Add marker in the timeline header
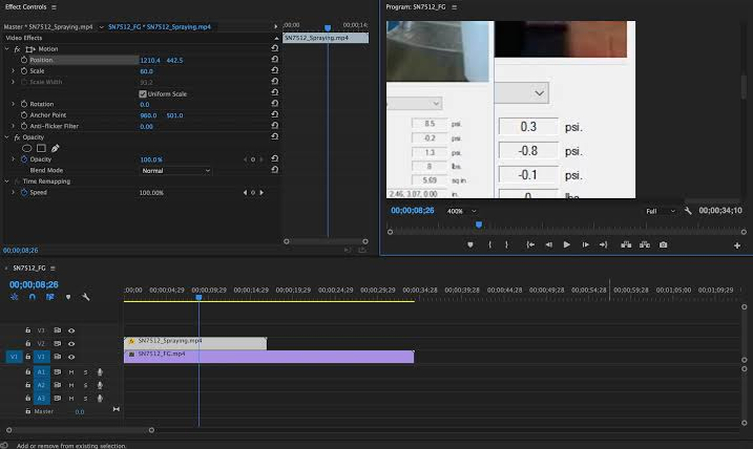Image resolution: width=753 pixels, height=449 pixels. pos(68,297)
